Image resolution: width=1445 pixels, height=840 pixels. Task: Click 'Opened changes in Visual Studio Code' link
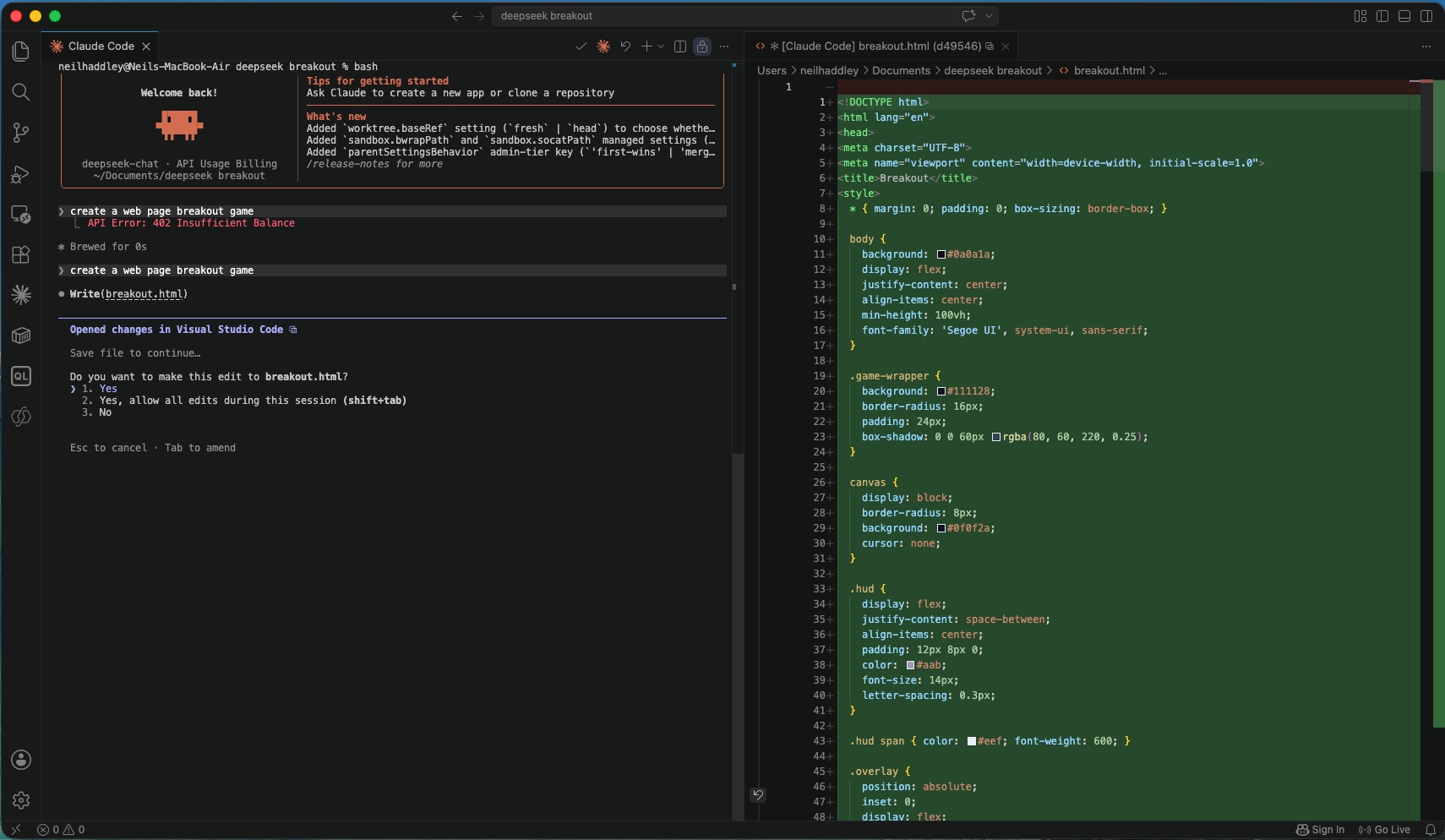[183, 330]
